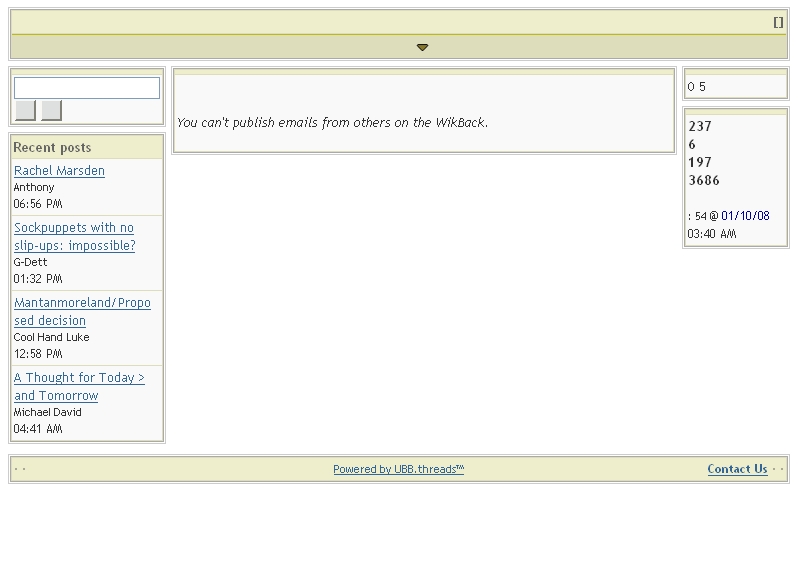The image size is (798, 574).
Task: Click the 3686 statistic number
Action: [x=704, y=181]
